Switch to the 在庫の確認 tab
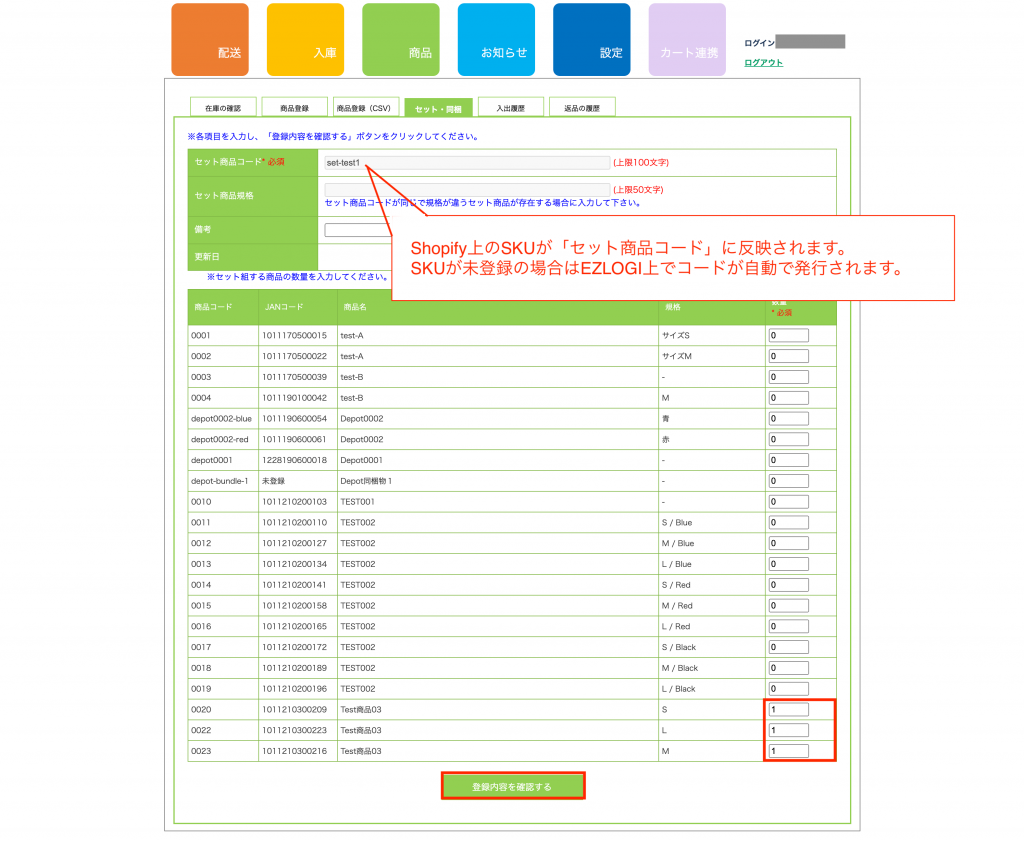Screen dimensions: 1024x841 pyautogui.click(x=223, y=107)
